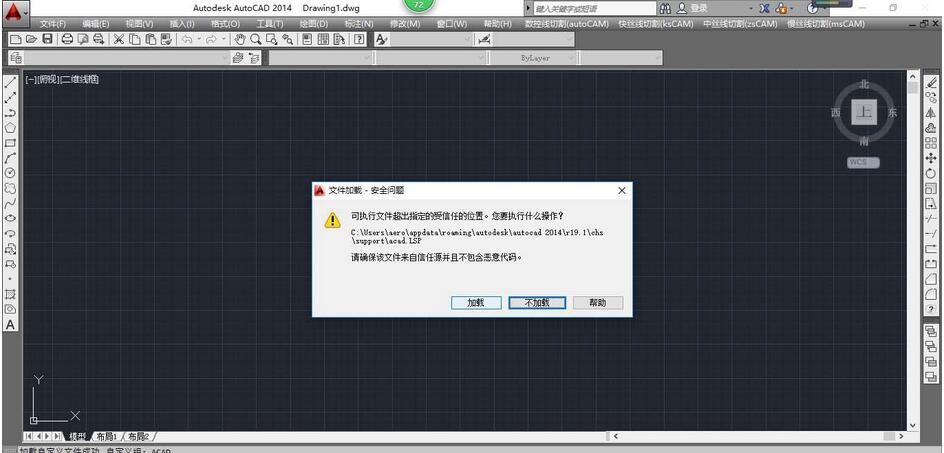The width and height of the screenshot is (944, 453).
Task: Open the 视图(V) menu
Action: (x=139, y=24)
